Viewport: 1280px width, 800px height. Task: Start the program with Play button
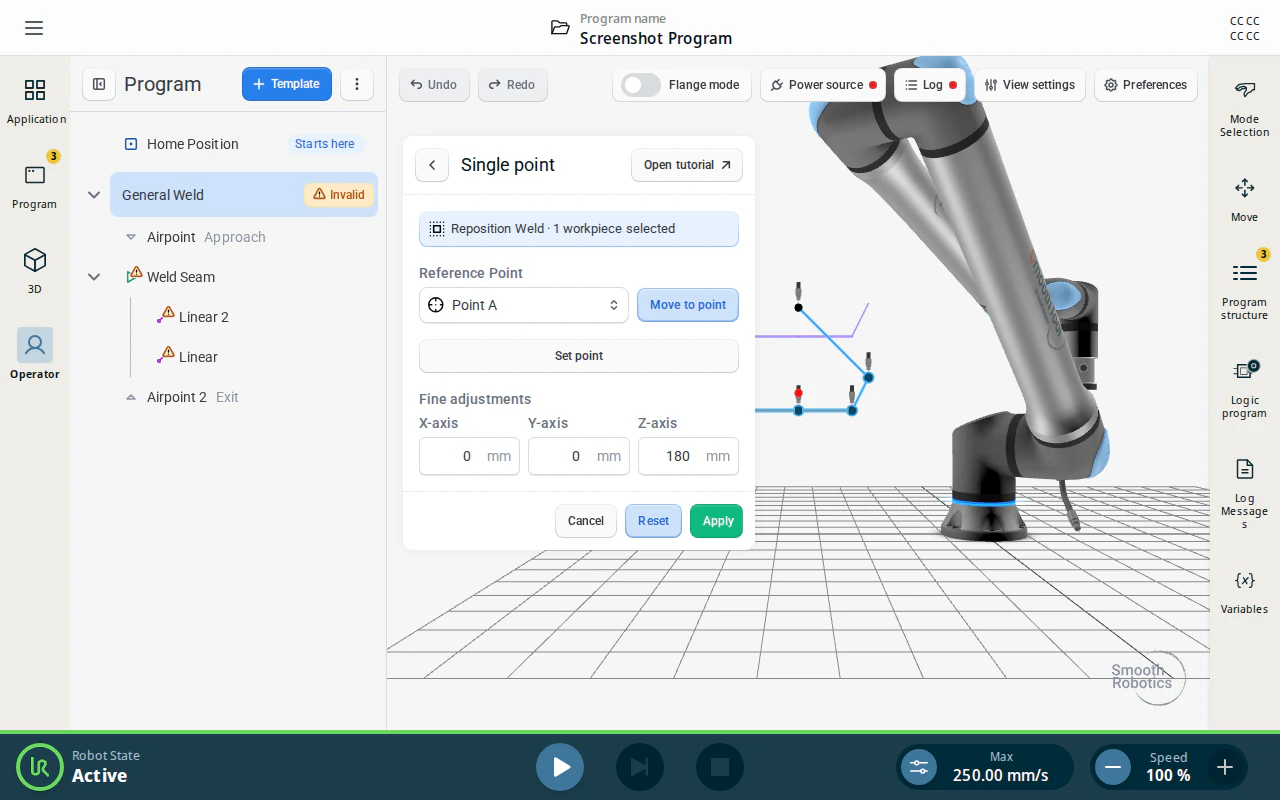(x=560, y=767)
